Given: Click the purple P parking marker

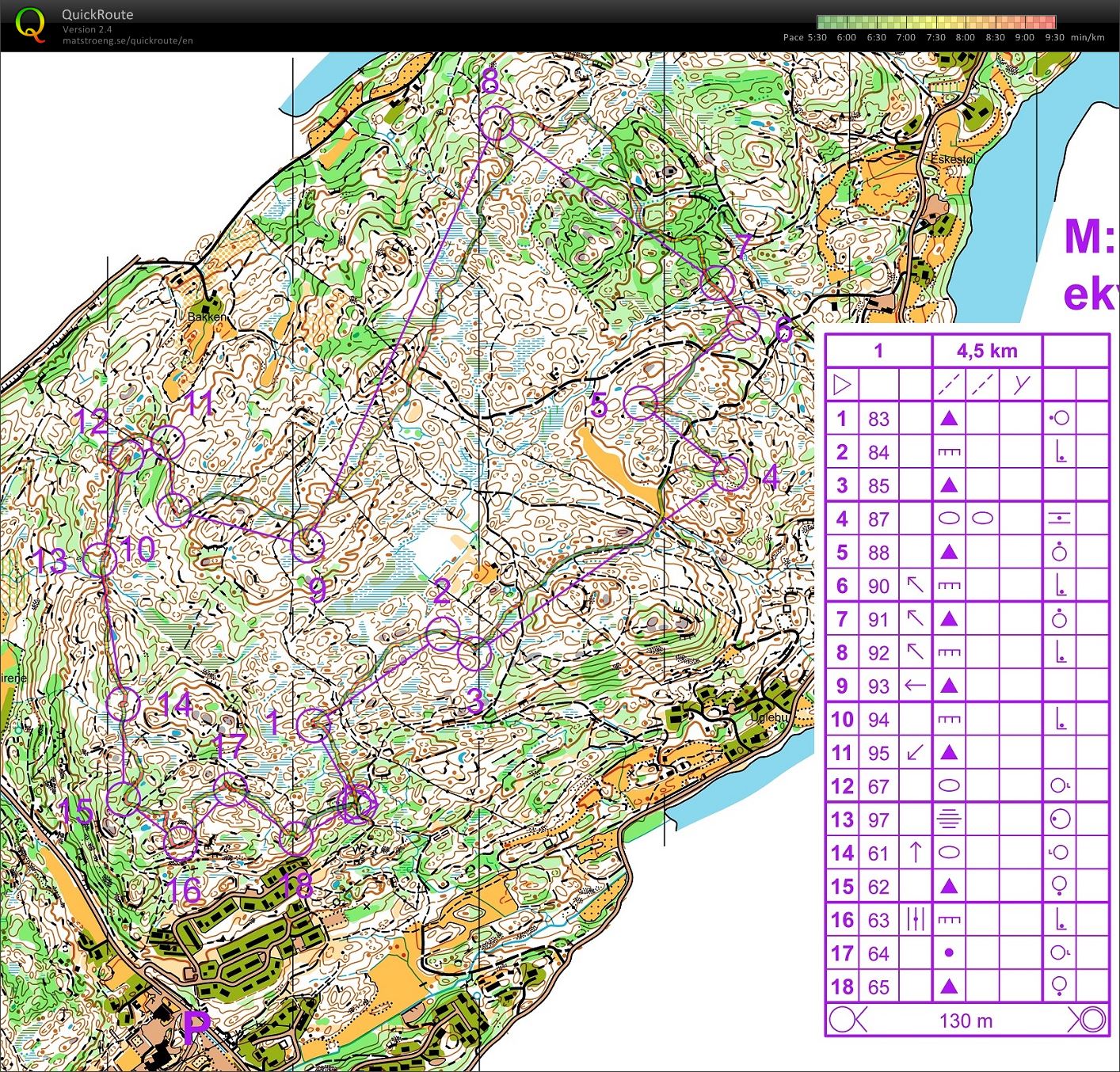Looking at the screenshot, I should click(196, 1028).
